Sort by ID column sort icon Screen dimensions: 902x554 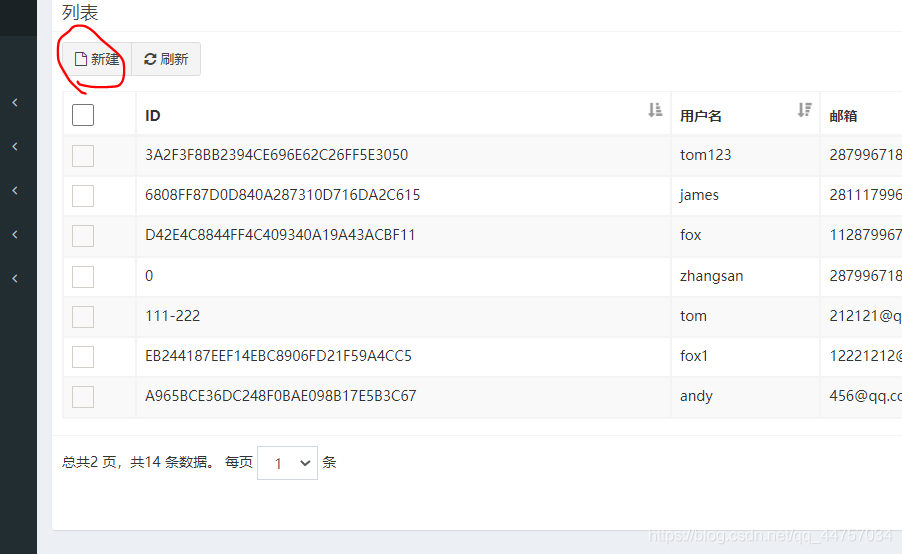click(655, 110)
